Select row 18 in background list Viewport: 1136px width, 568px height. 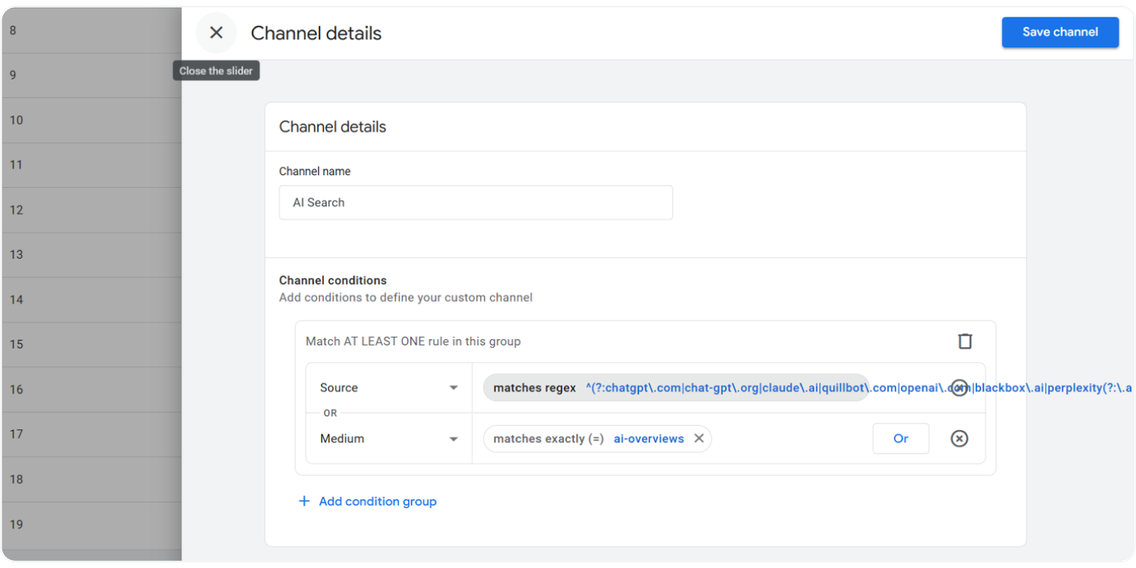[x=91, y=480]
